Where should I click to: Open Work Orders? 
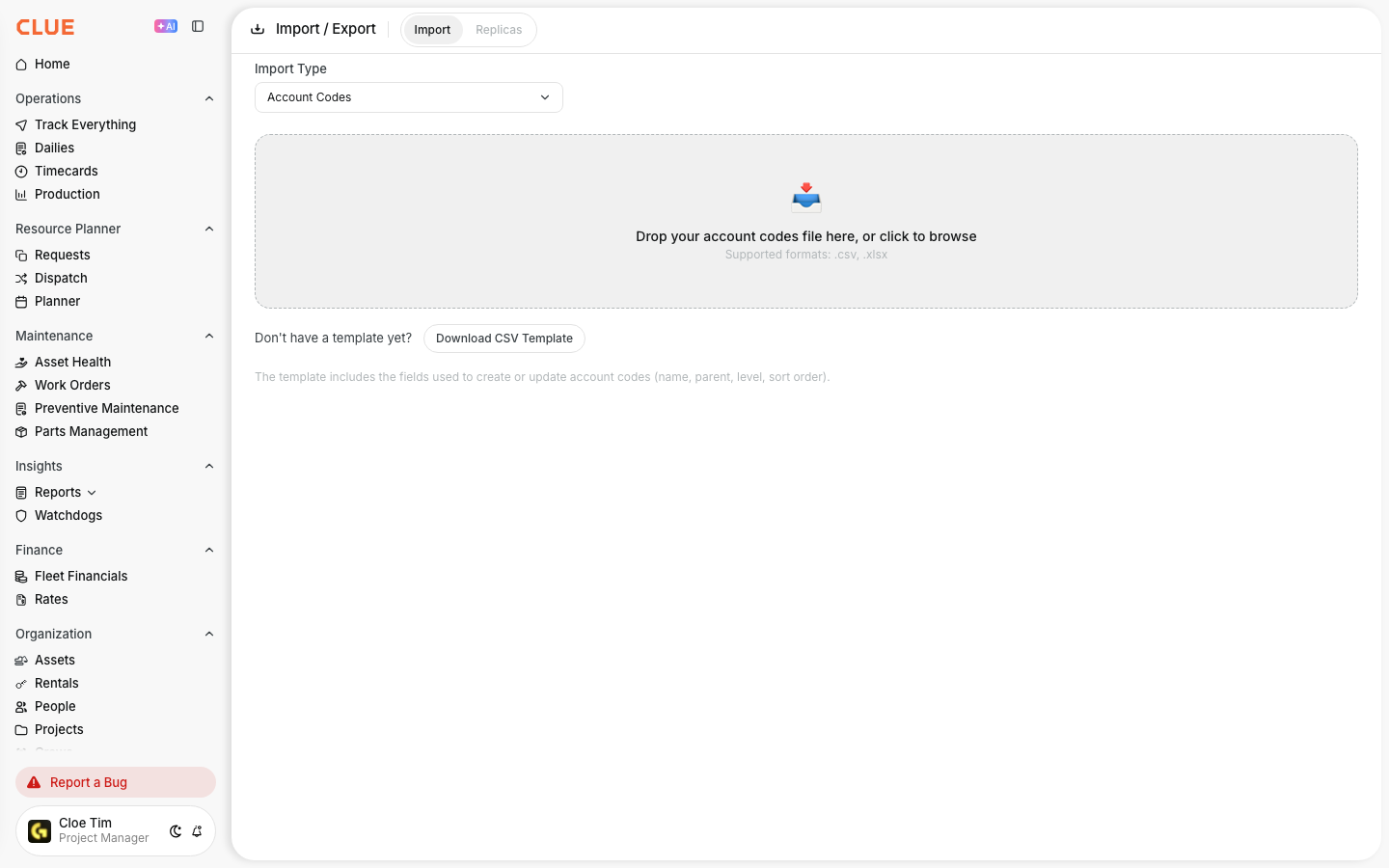72,385
